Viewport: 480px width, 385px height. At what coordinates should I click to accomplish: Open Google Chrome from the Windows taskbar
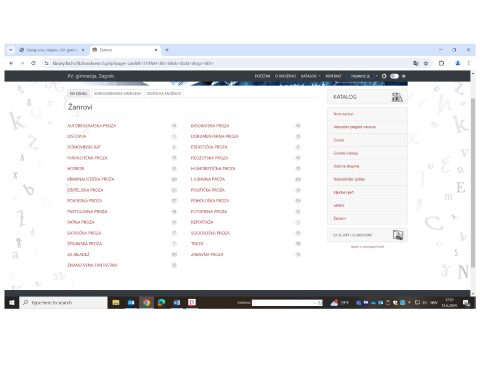click(x=146, y=303)
